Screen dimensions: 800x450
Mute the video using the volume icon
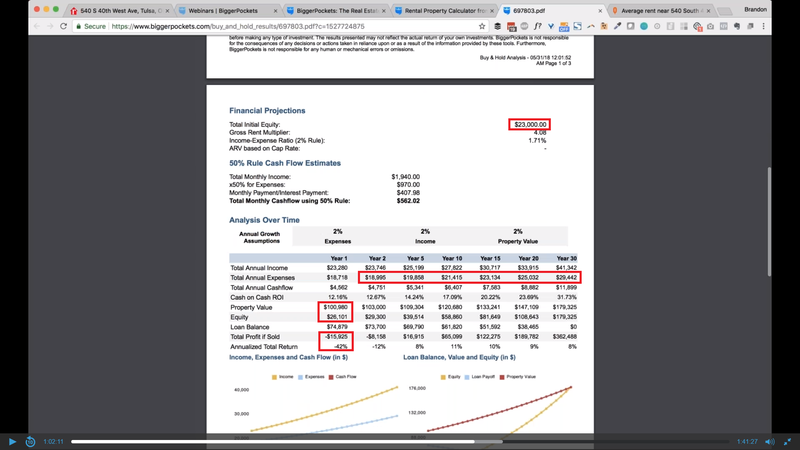pyautogui.click(x=769, y=442)
